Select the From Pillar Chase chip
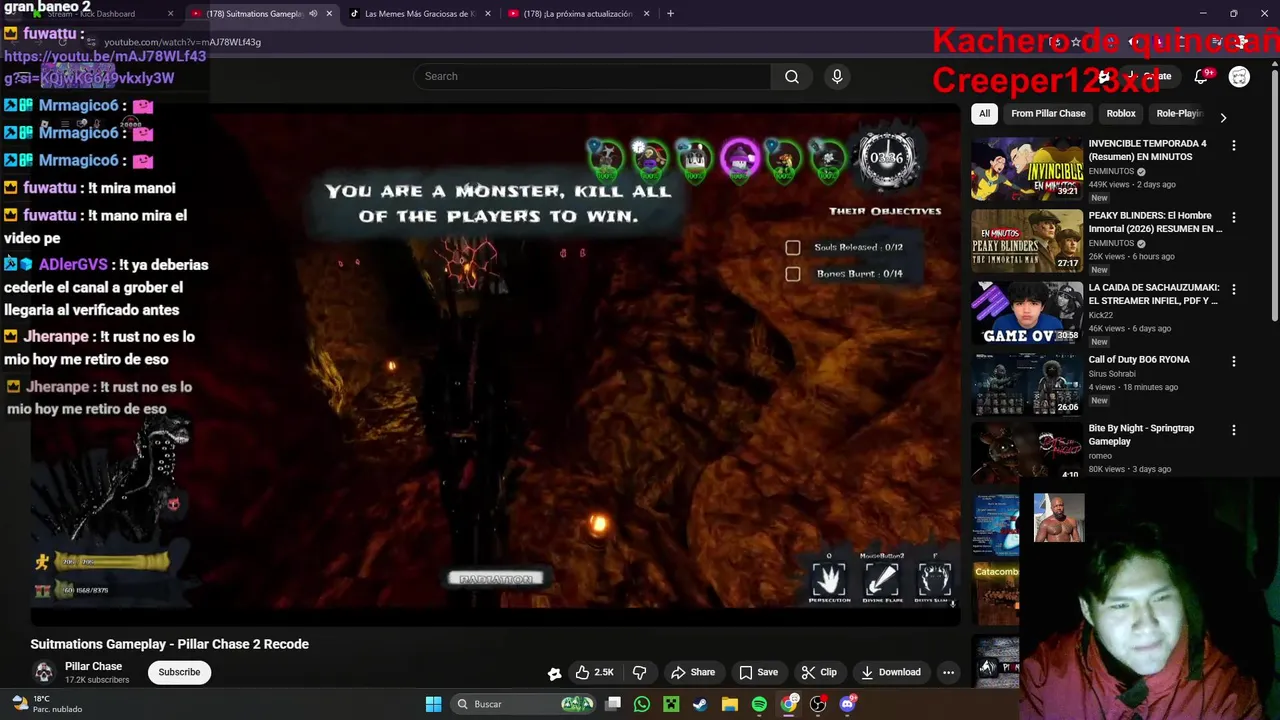Viewport: 1280px width, 720px height. [1048, 113]
